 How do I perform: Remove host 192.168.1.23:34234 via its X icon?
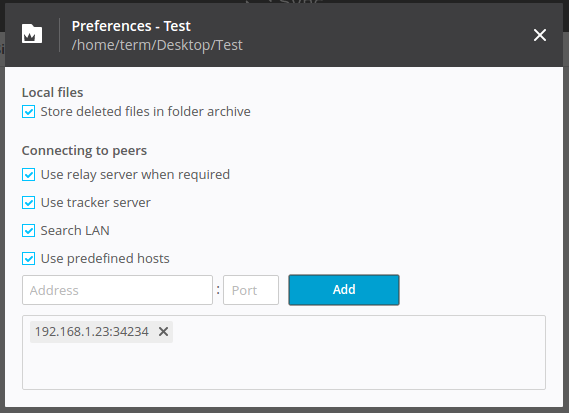tap(163, 331)
